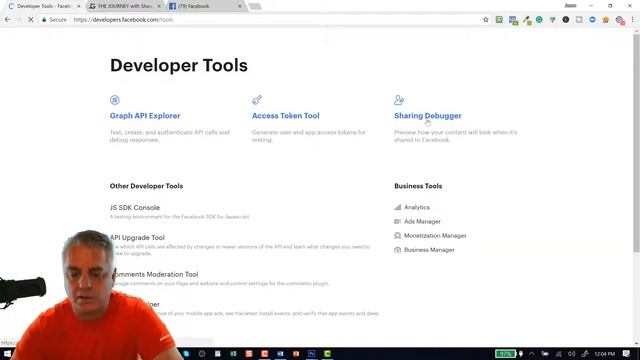Viewport: 640px width, 360px height.
Task: Click the Ads Manager icon
Action: (x=398, y=222)
